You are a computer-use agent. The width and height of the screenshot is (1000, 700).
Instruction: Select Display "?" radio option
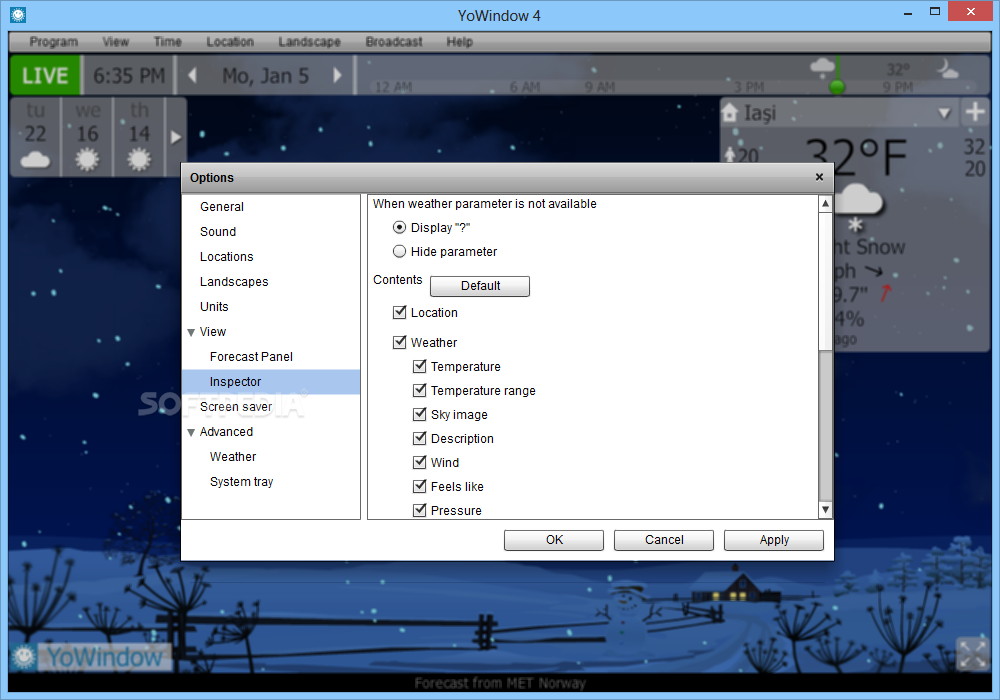(x=399, y=227)
